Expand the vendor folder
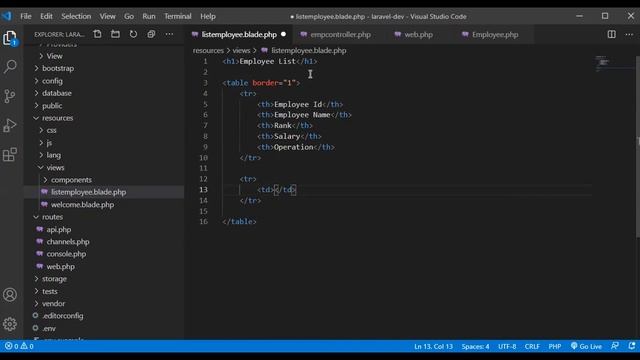Image resolution: width=640 pixels, height=360 pixels. click(53, 304)
